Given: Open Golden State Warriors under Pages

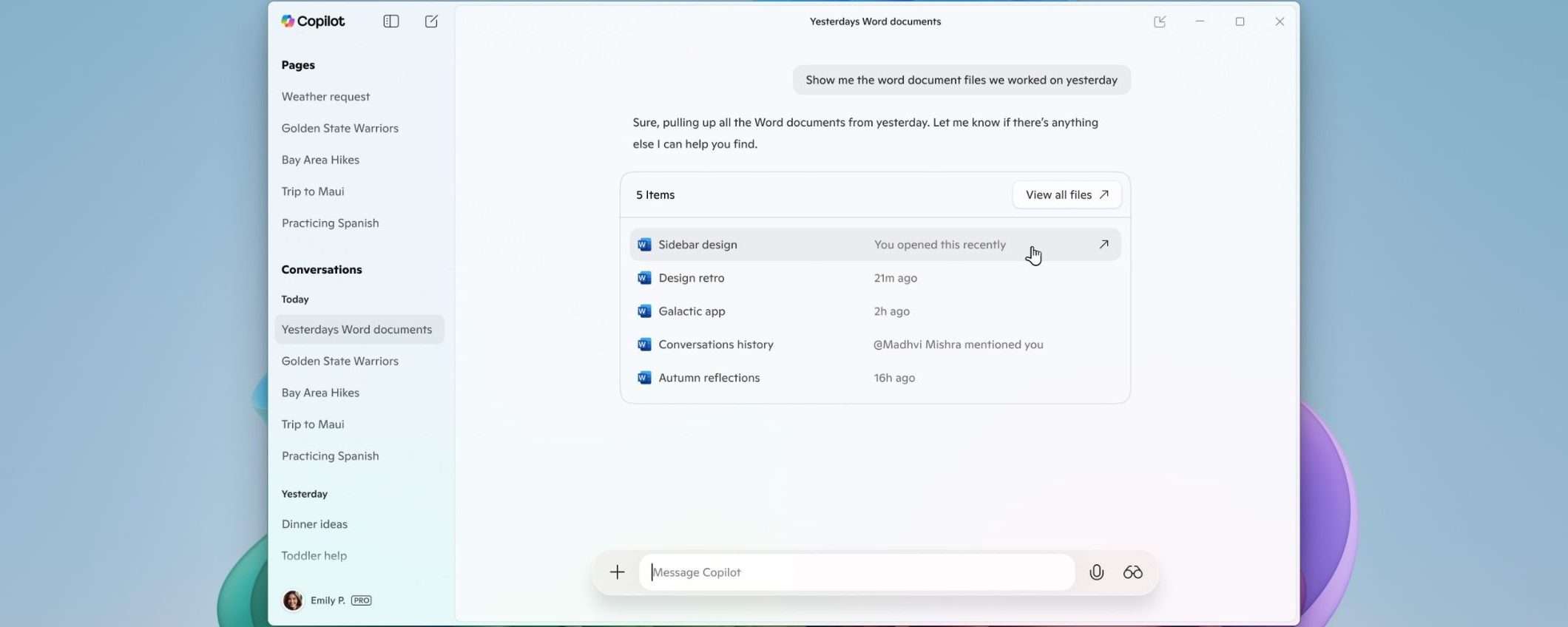Looking at the screenshot, I should (339, 129).
